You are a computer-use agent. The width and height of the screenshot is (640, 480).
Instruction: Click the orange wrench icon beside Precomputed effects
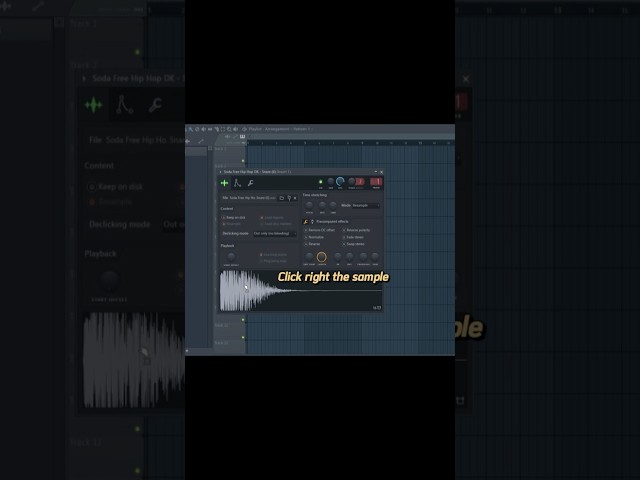306,222
